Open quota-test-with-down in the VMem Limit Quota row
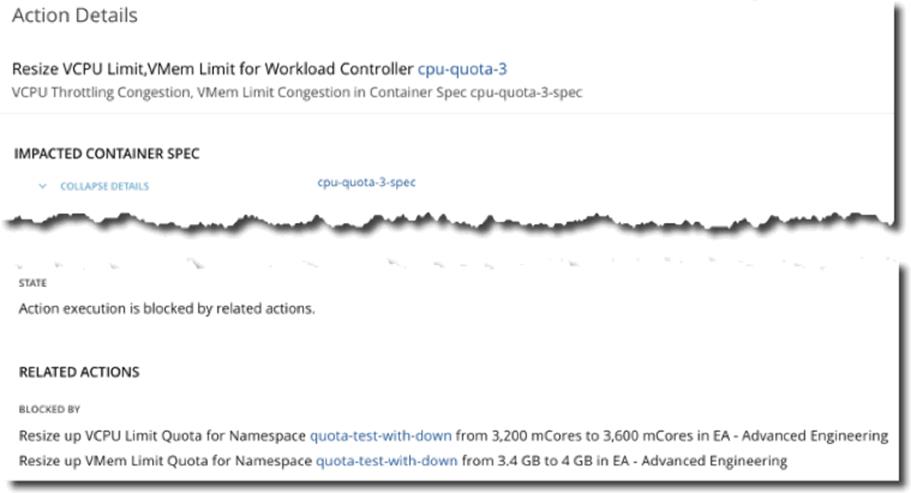Image resolution: width=911 pixels, height=493 pixels. (386, 460)
